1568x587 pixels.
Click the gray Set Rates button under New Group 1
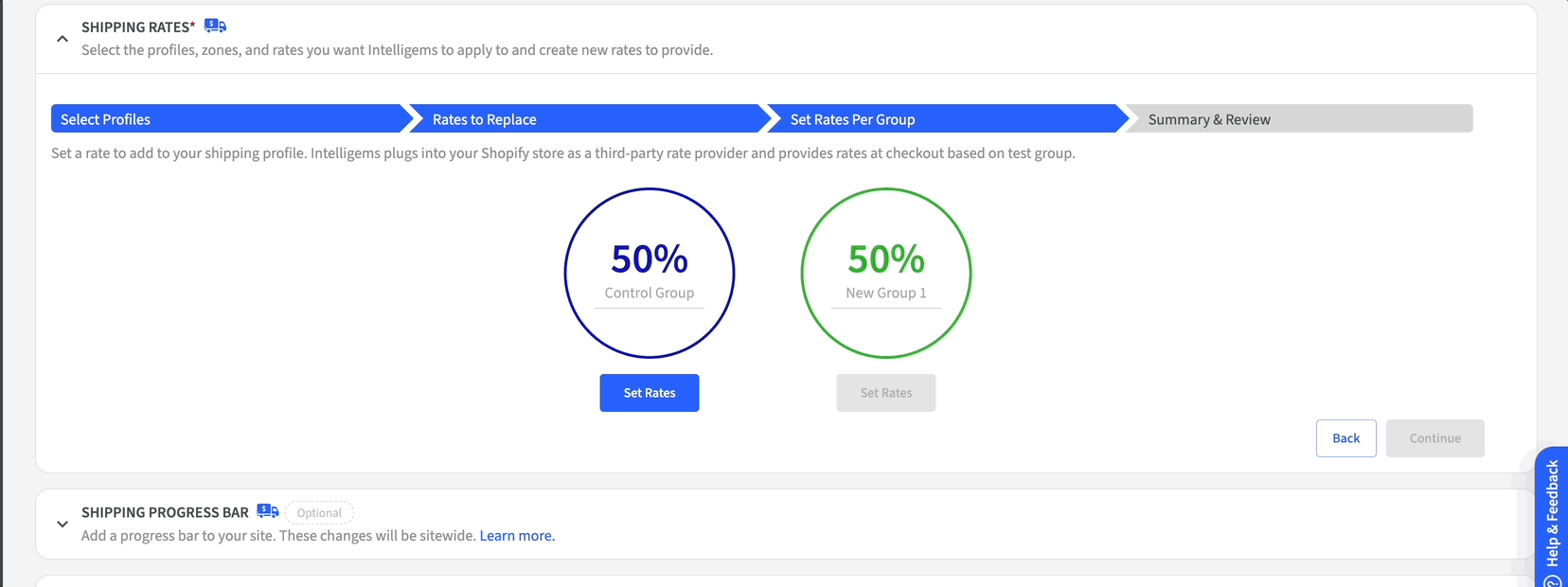click(x=885, y=393)
